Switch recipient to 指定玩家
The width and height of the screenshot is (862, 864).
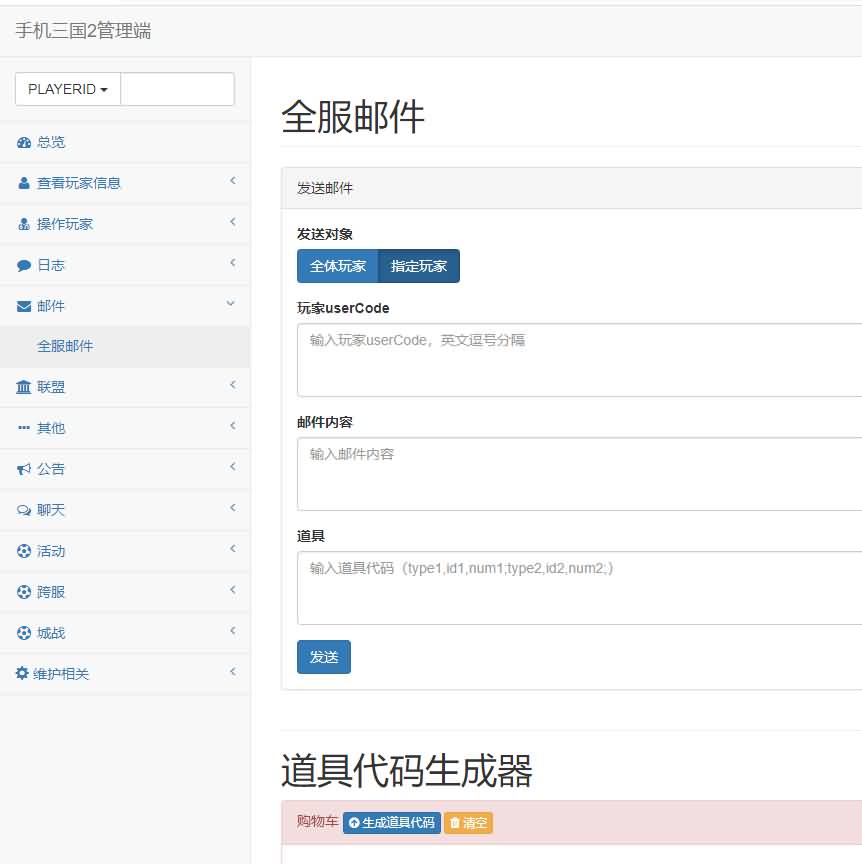(419, 267)
